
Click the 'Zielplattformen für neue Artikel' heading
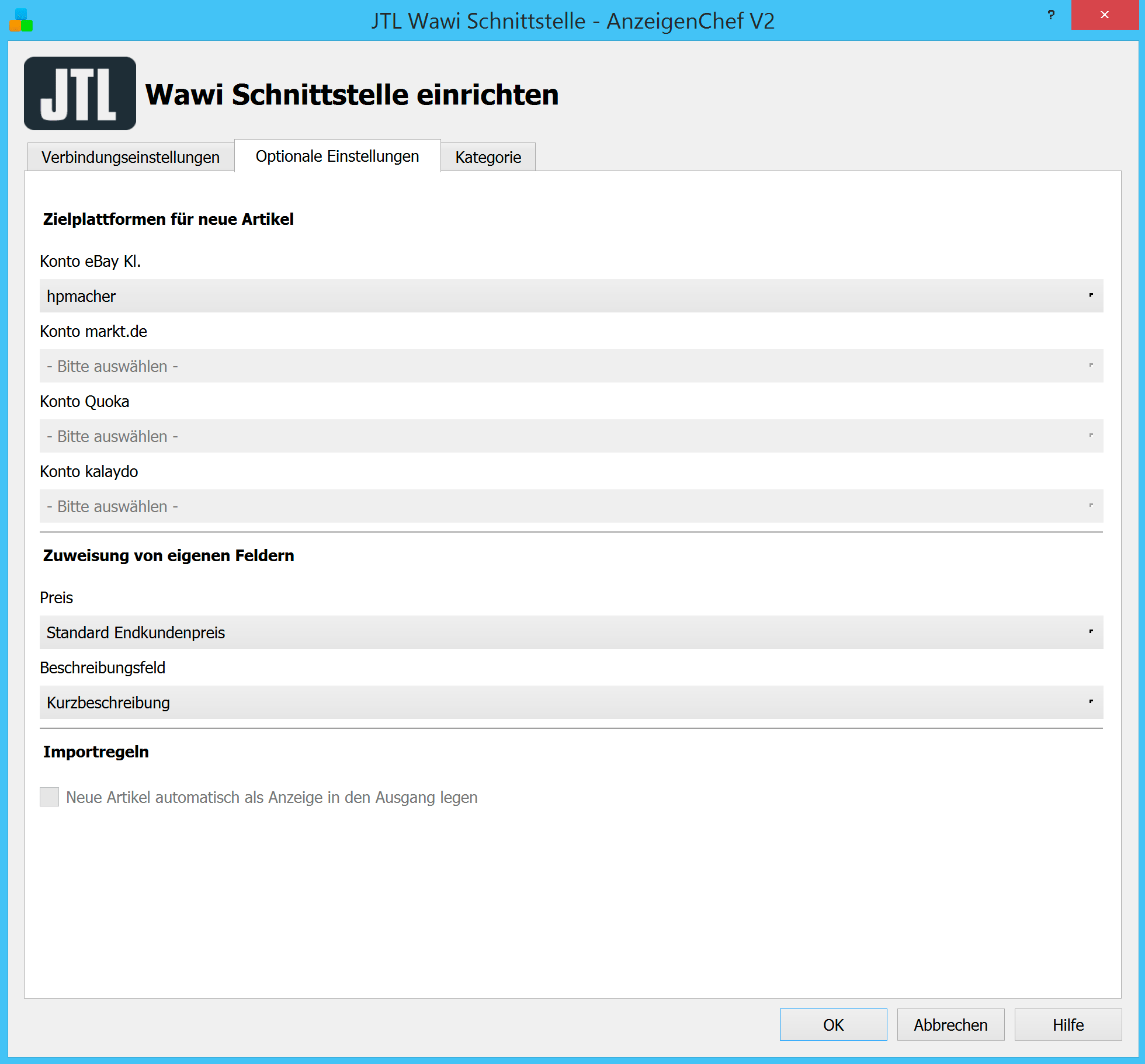[168, 219]
